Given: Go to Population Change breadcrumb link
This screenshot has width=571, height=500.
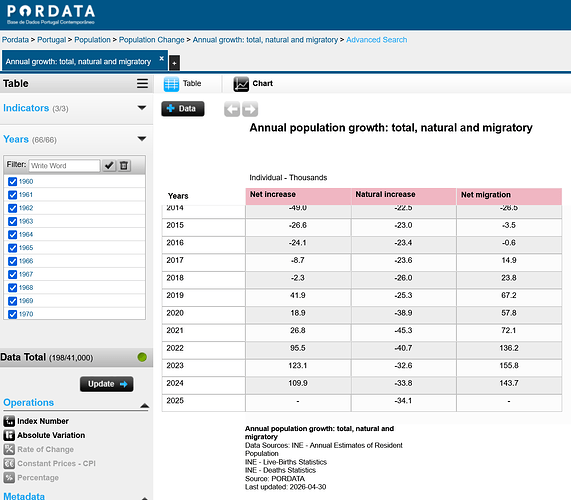Looking at the screenshot, I should [x=151, y=40].
